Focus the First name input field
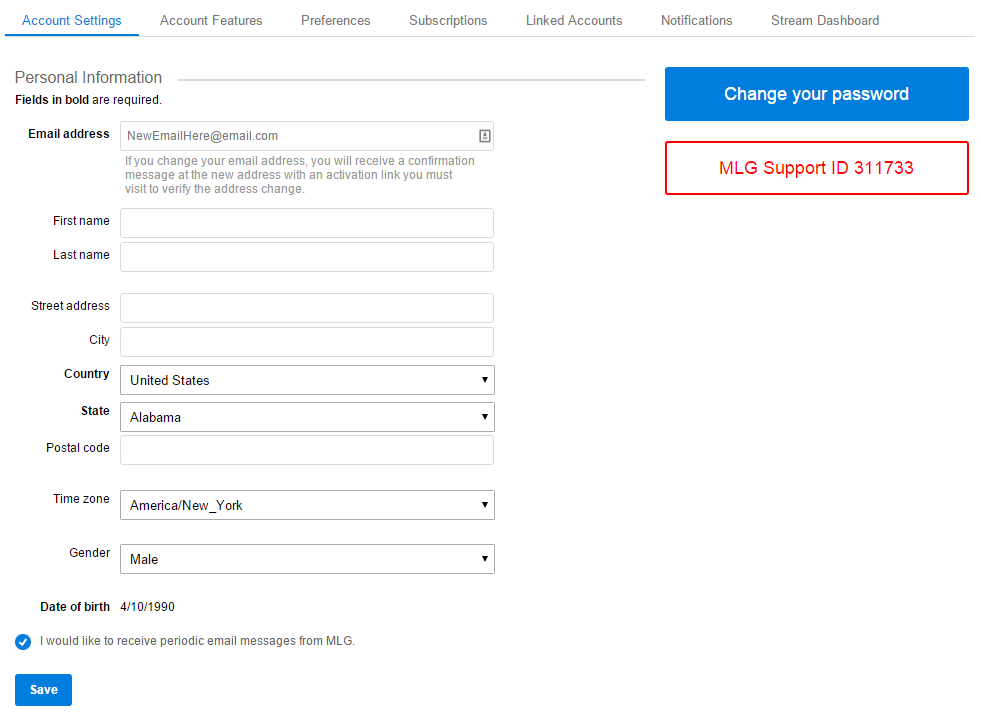The width and height of the screenshot is (981, 714). click(307, 223)
